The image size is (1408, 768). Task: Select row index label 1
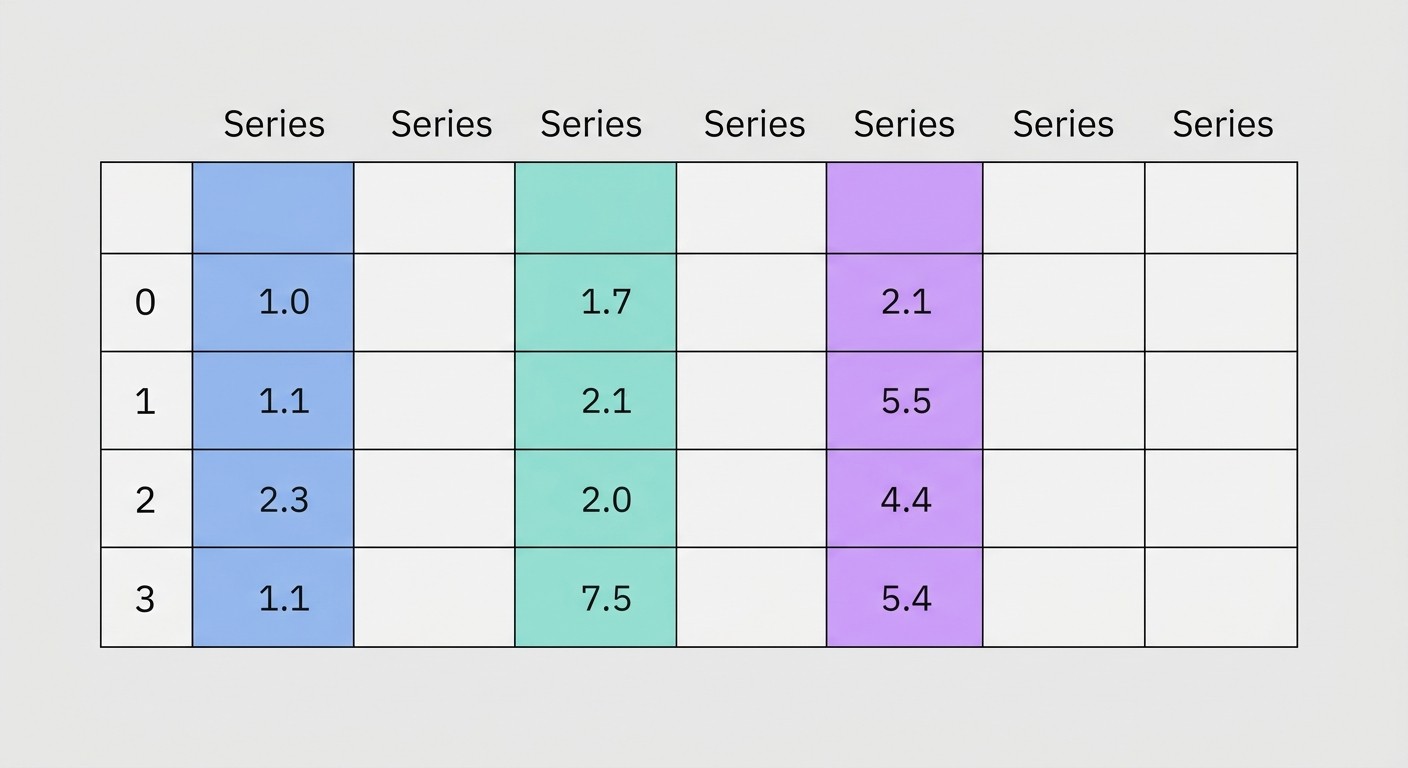click(146, 401)
